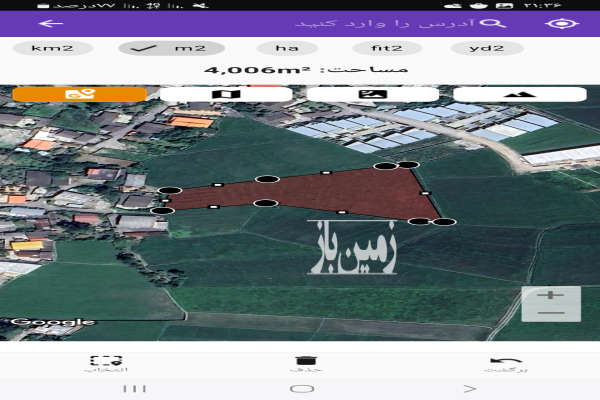This screenshot has height=400, width=600.
Task: Tap the search magnifier icon
Action: (x=492, y=23)
